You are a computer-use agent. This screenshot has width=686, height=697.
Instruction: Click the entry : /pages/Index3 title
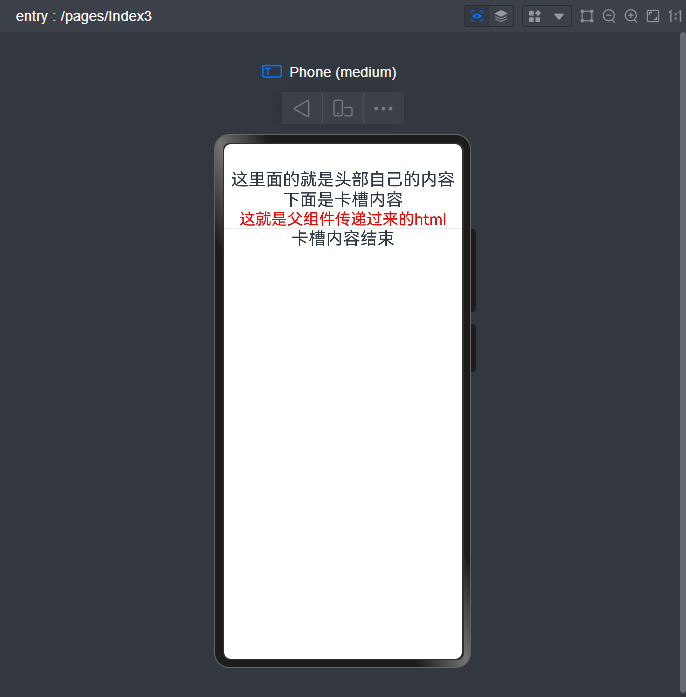[x=84, y=16]
